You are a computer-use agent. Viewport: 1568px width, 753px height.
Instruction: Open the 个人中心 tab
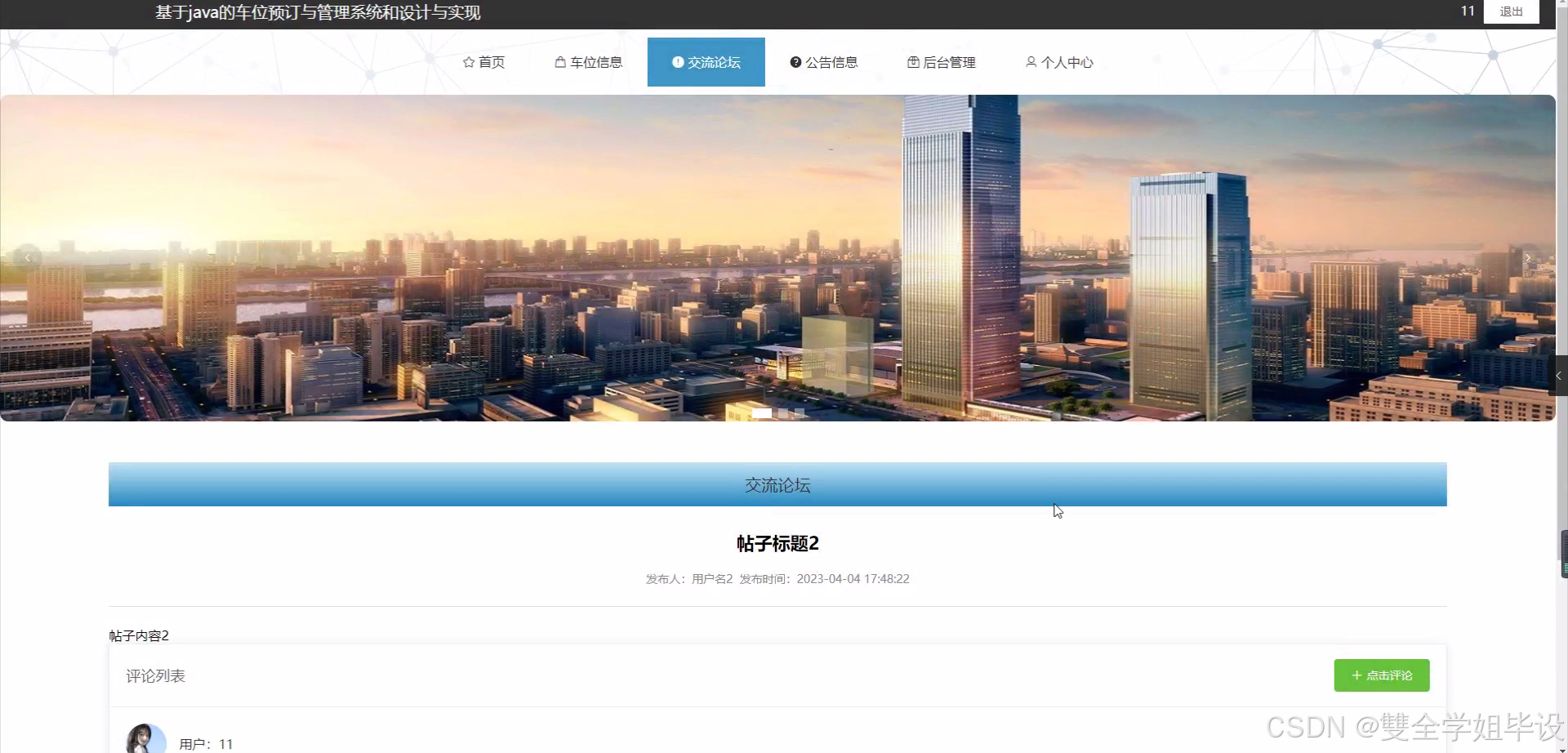tap(1059, 61)
